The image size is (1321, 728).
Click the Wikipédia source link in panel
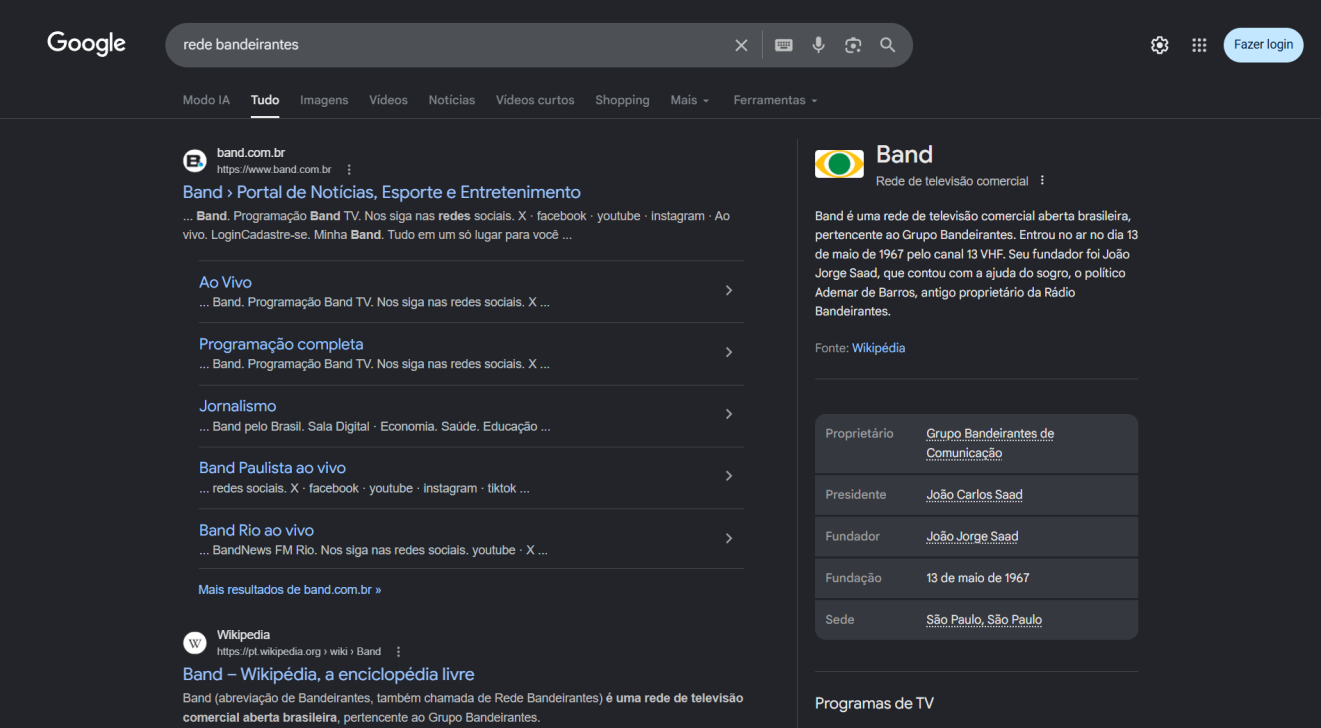coord(878,348)
